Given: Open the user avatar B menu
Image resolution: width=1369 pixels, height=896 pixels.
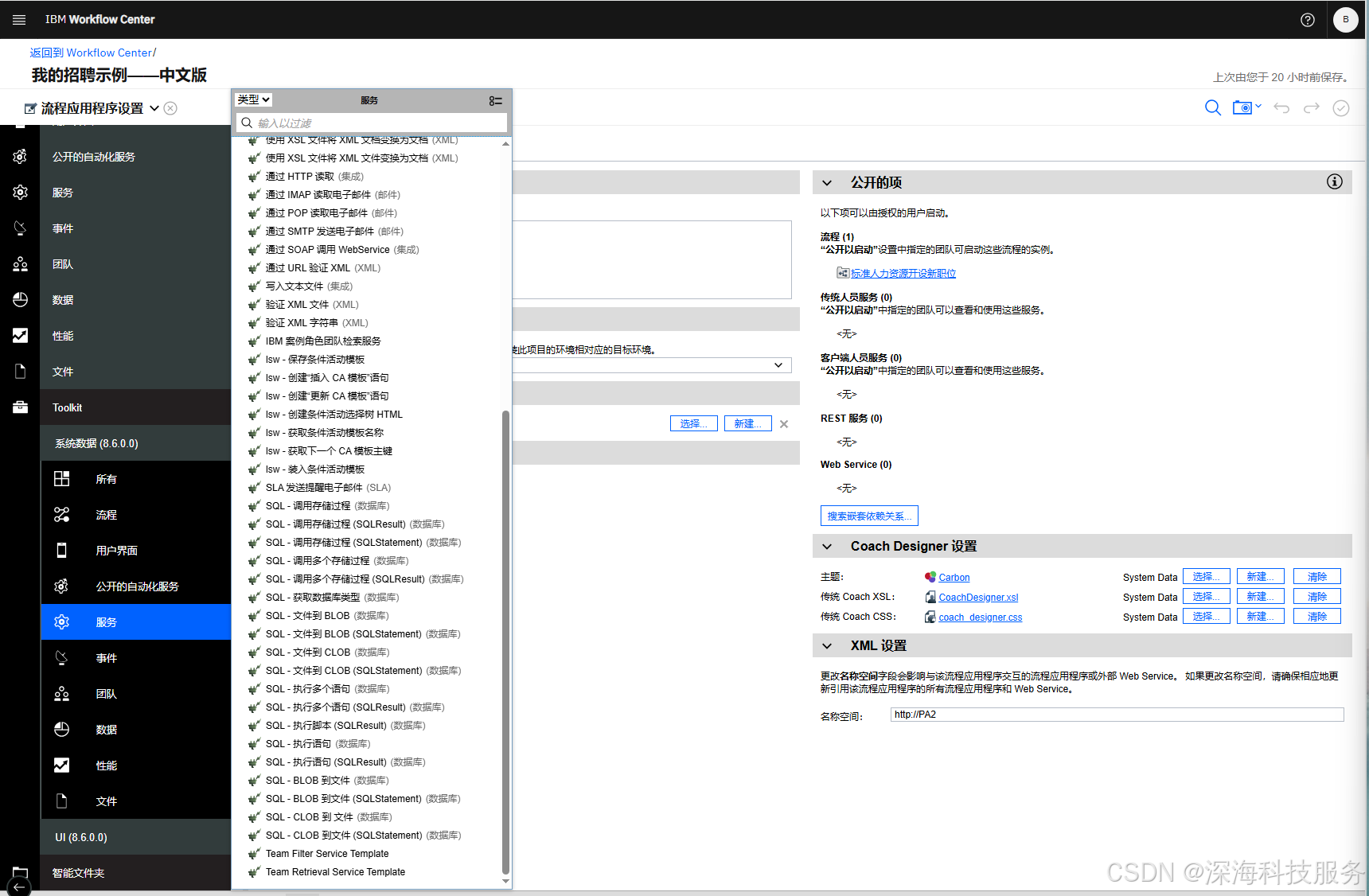Looking at the screenshot, I should point(1346,20).
